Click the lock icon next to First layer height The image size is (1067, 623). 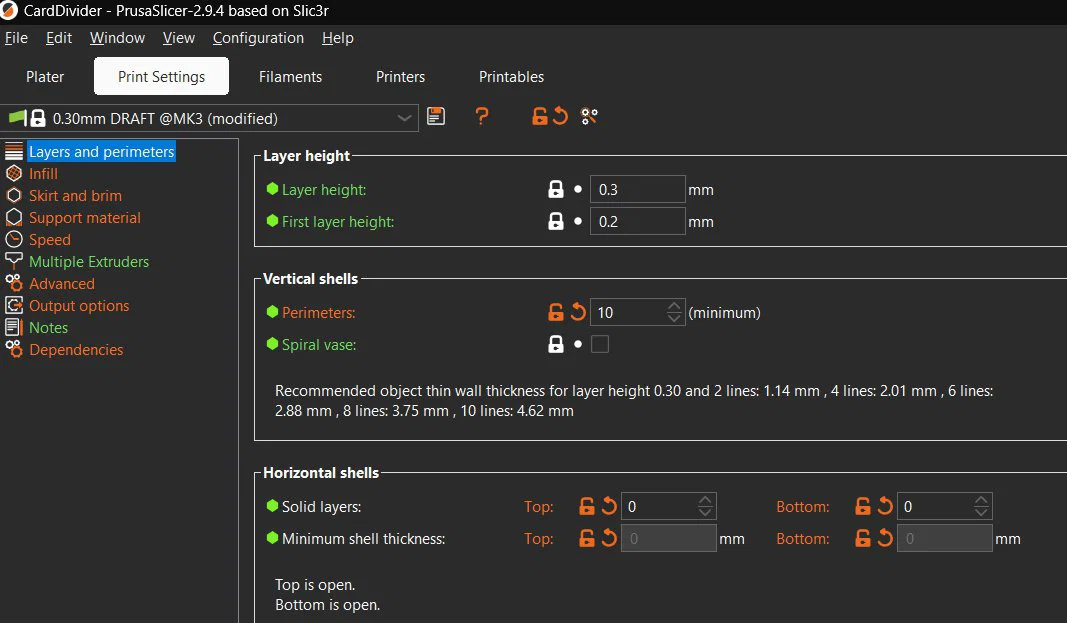point(556,221)
